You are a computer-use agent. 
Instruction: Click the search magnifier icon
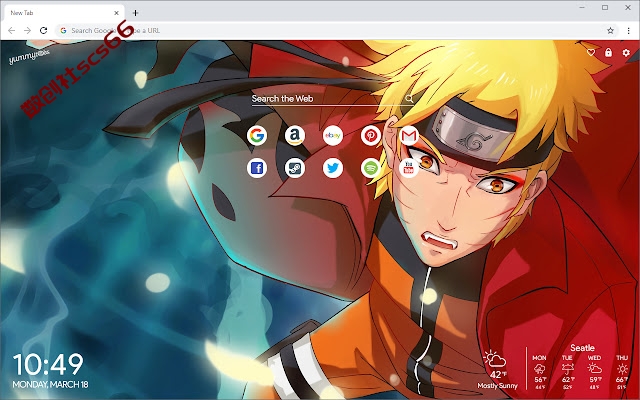(409, 98)
